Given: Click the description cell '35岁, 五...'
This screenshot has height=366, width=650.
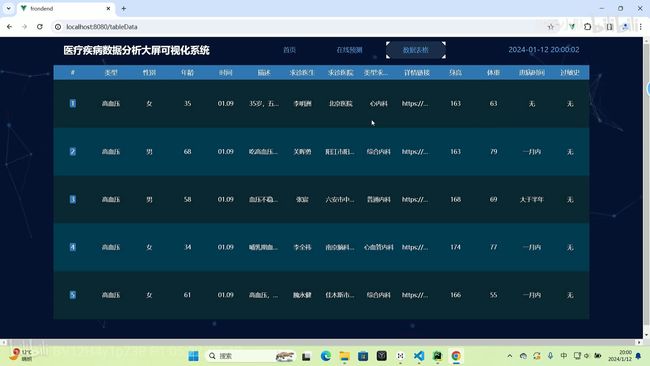Looking at the screenshot, I should click(264, 103).
